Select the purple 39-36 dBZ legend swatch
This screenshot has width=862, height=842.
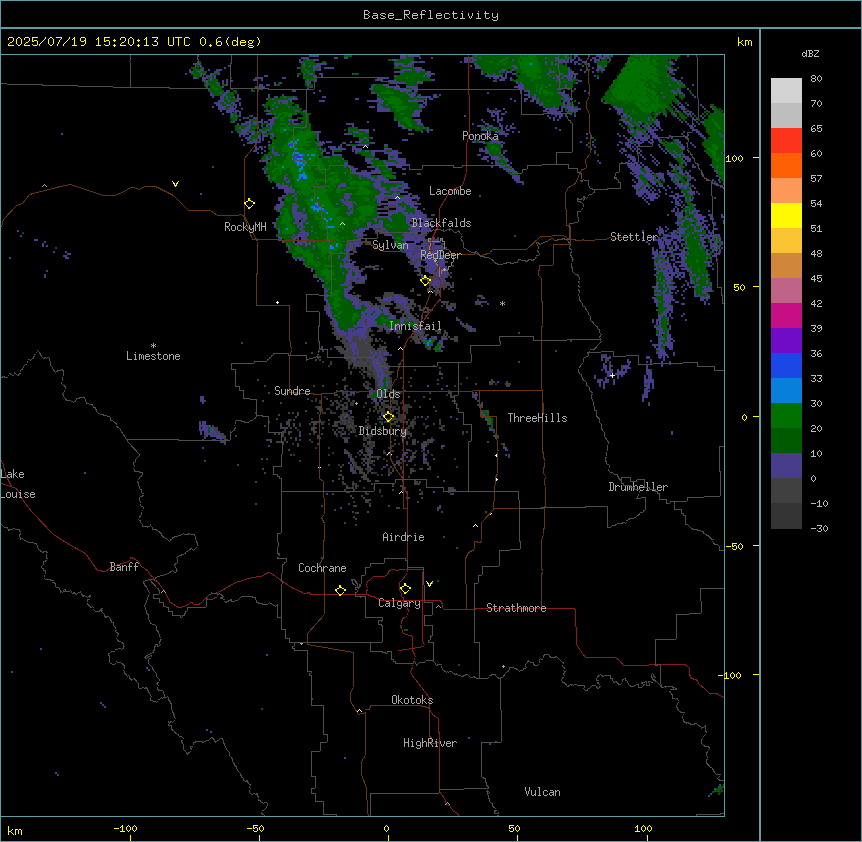click(786, 341)
